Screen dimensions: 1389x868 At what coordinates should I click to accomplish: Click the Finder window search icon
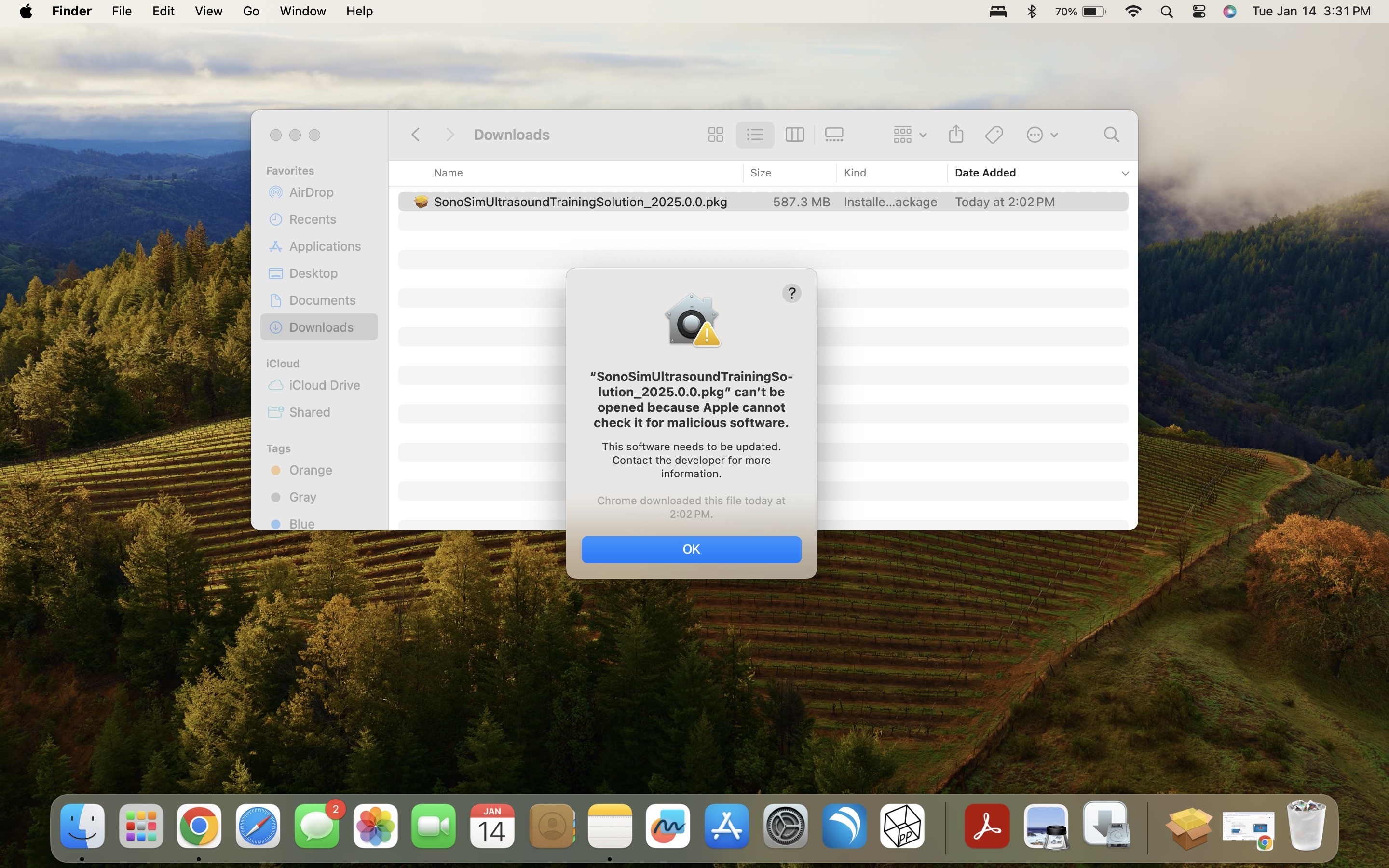[x=1111, y=135]
